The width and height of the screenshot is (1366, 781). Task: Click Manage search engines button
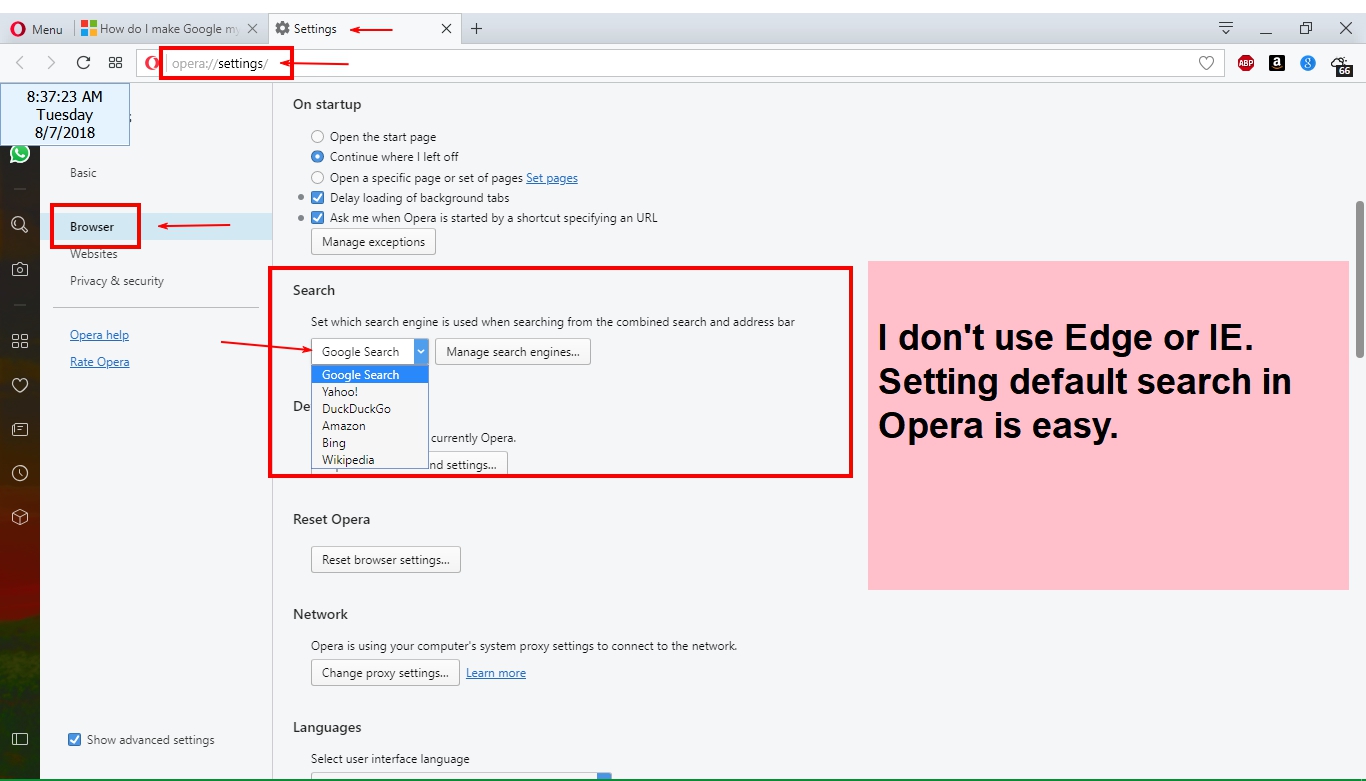(x=513, y=352)
